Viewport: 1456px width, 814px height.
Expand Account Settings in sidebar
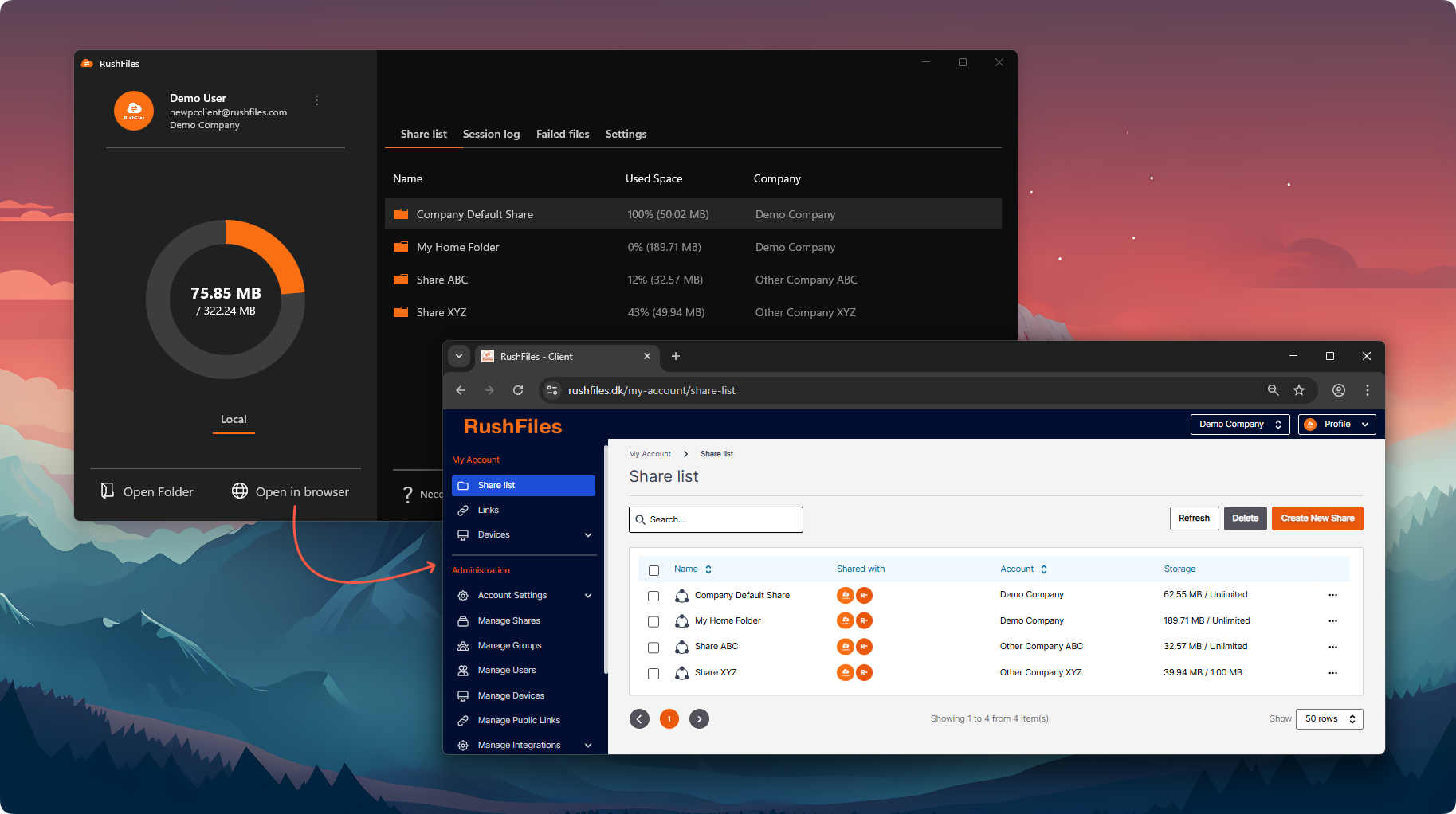pos(588,596)
